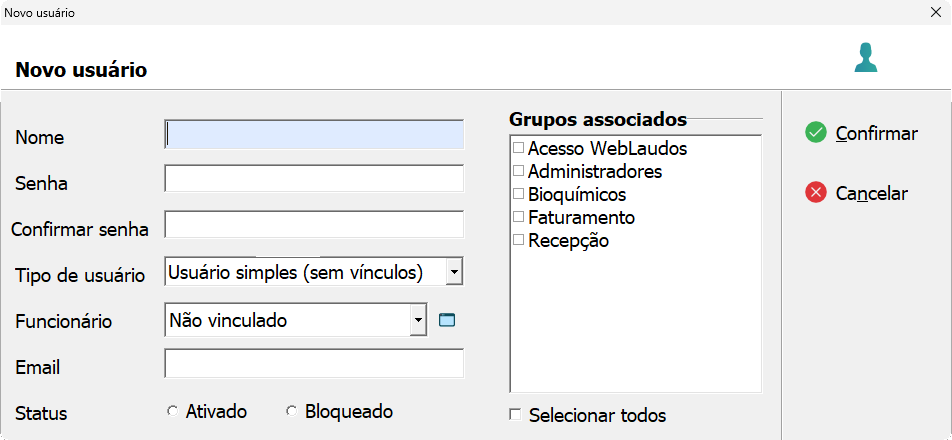
Task: Click the 'Tipo de usuário' label
Action: coord(80,275)
